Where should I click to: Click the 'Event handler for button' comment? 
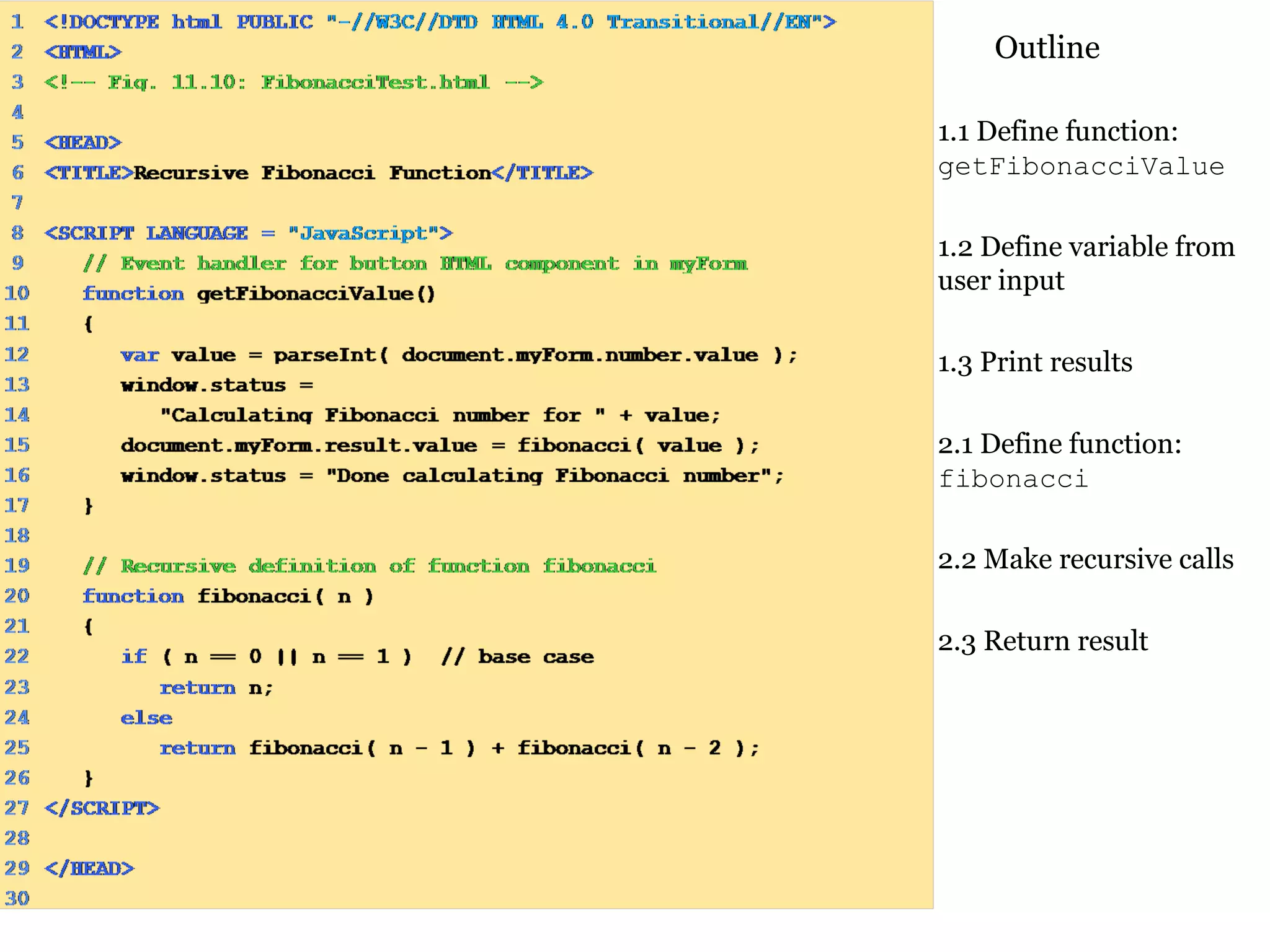pos(415,264)
